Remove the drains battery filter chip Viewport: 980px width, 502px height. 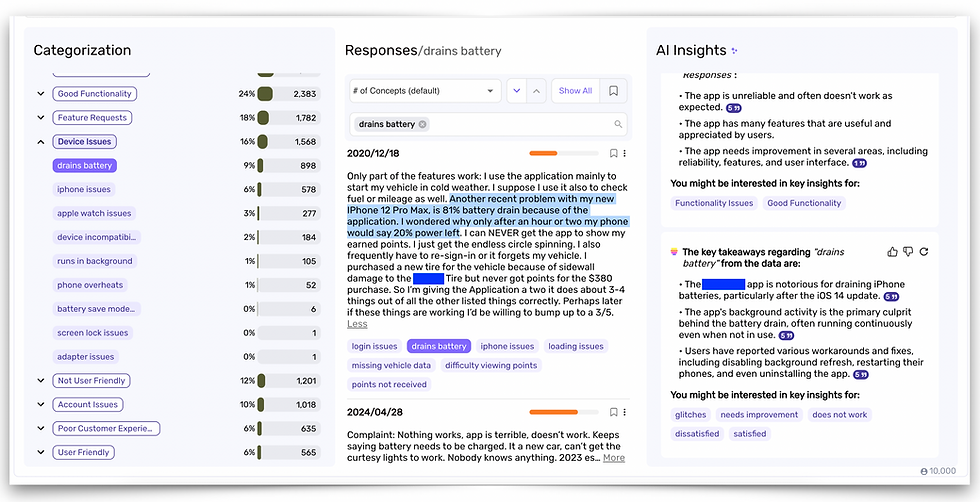pos(422,124)
